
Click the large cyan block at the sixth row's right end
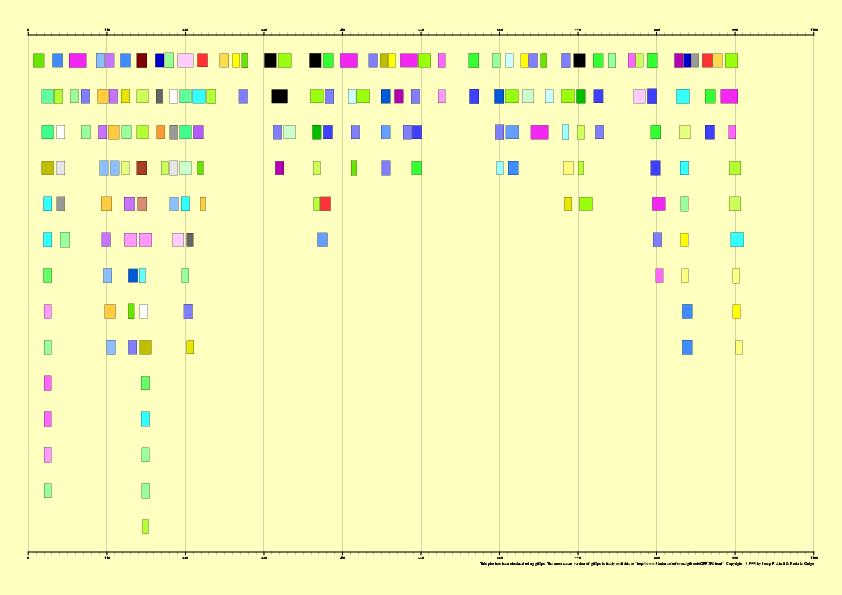pyautogui.click(x=737, y=240)
